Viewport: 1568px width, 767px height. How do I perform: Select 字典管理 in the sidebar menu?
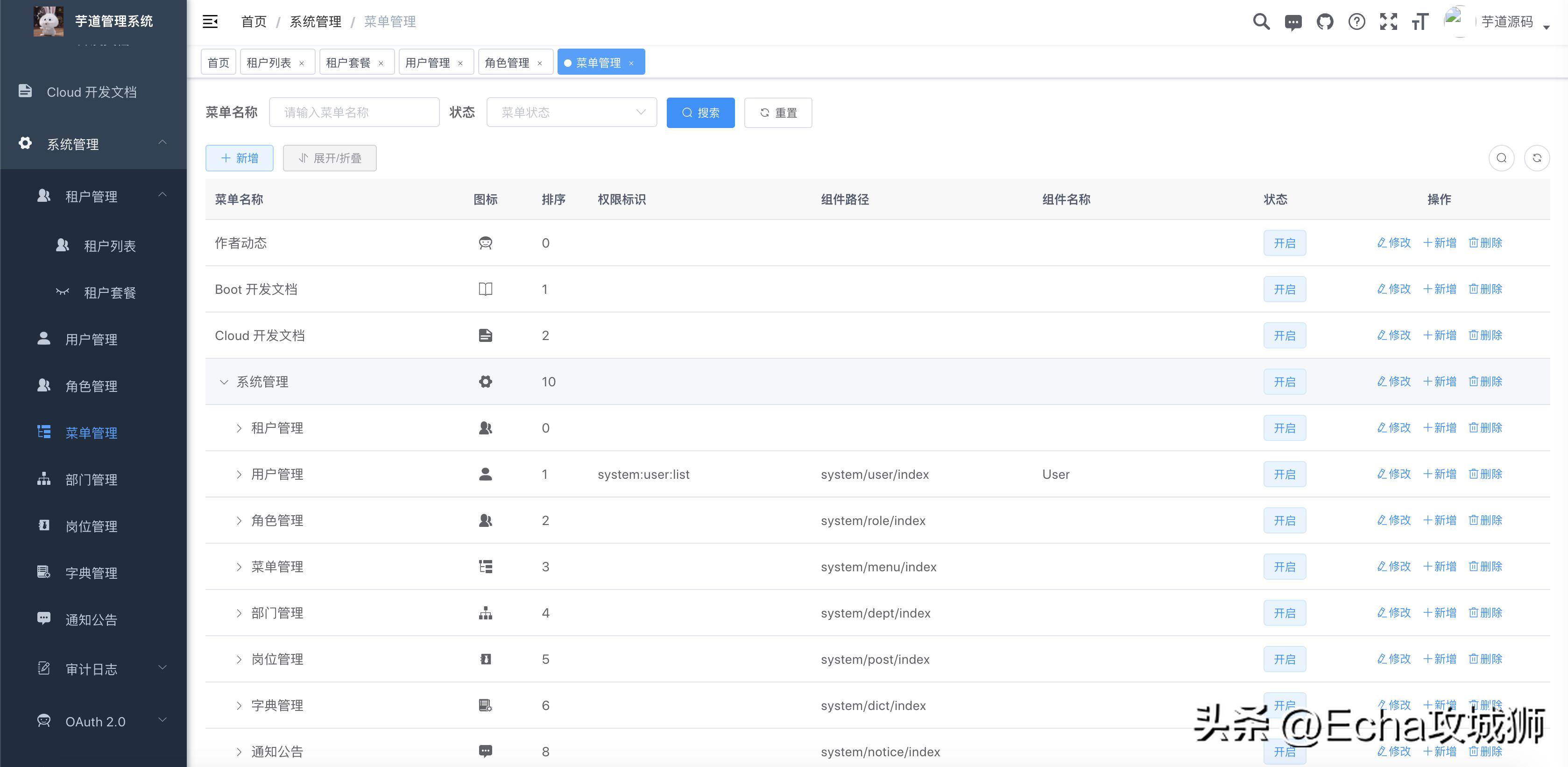(92, 572)
